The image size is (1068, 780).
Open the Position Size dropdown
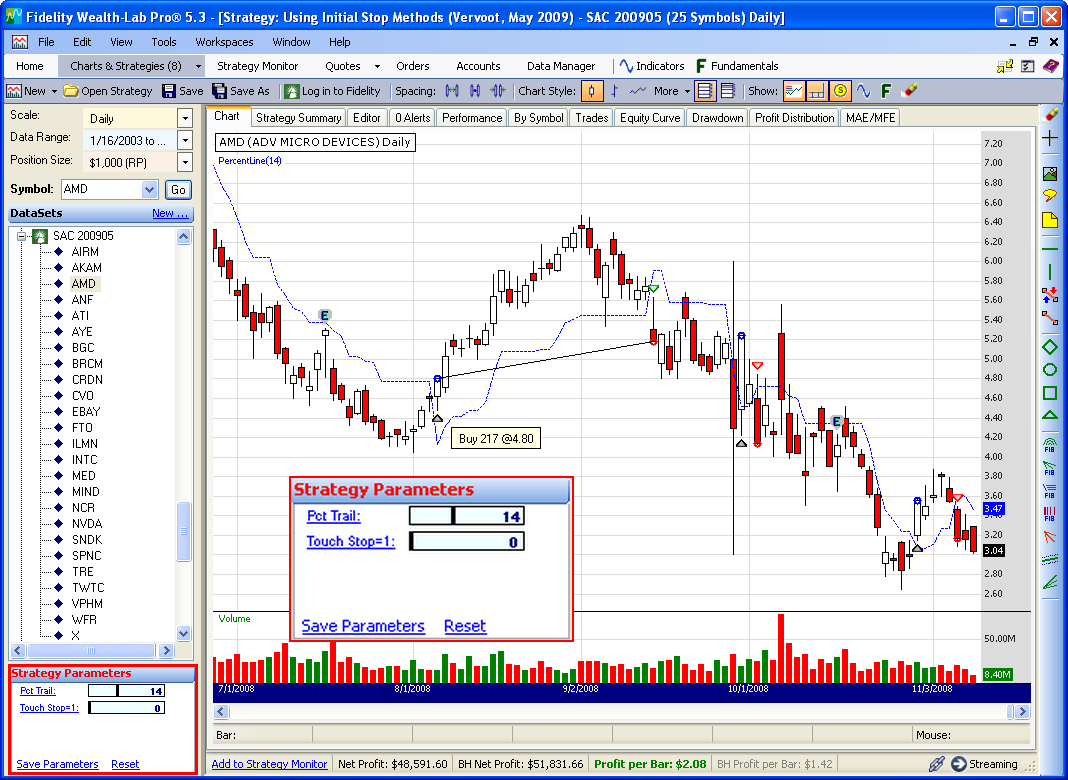184,162
